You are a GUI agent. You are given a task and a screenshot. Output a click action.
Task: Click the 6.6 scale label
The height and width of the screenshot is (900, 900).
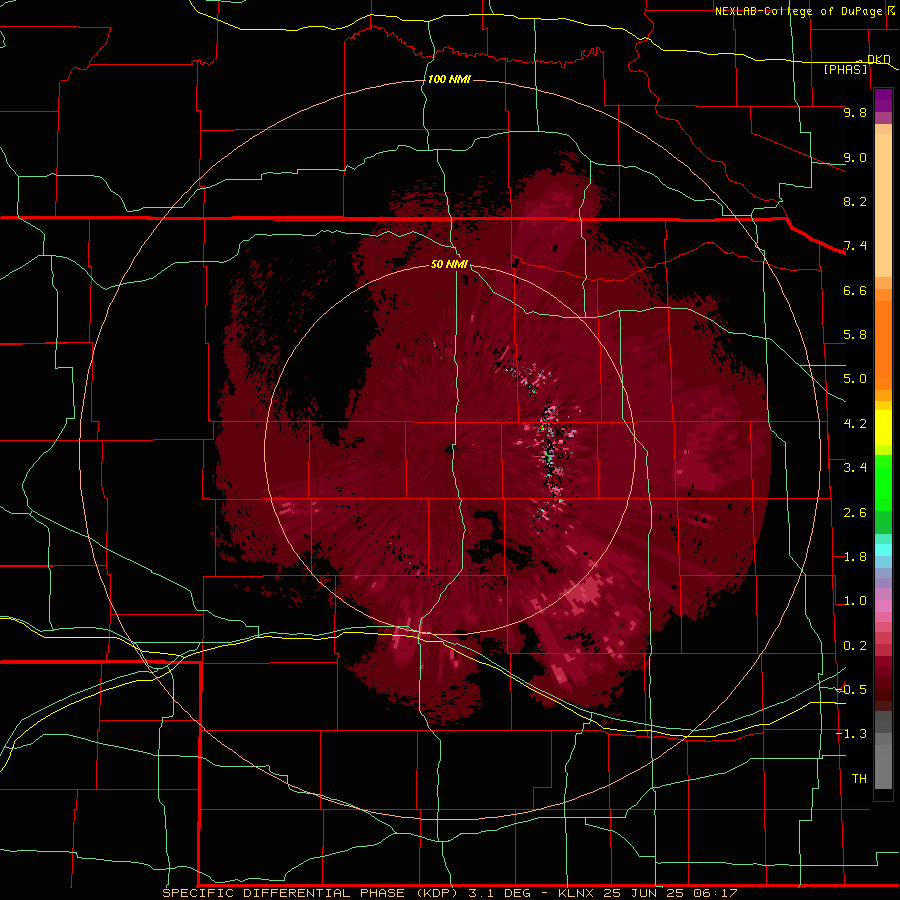[855, 290]
